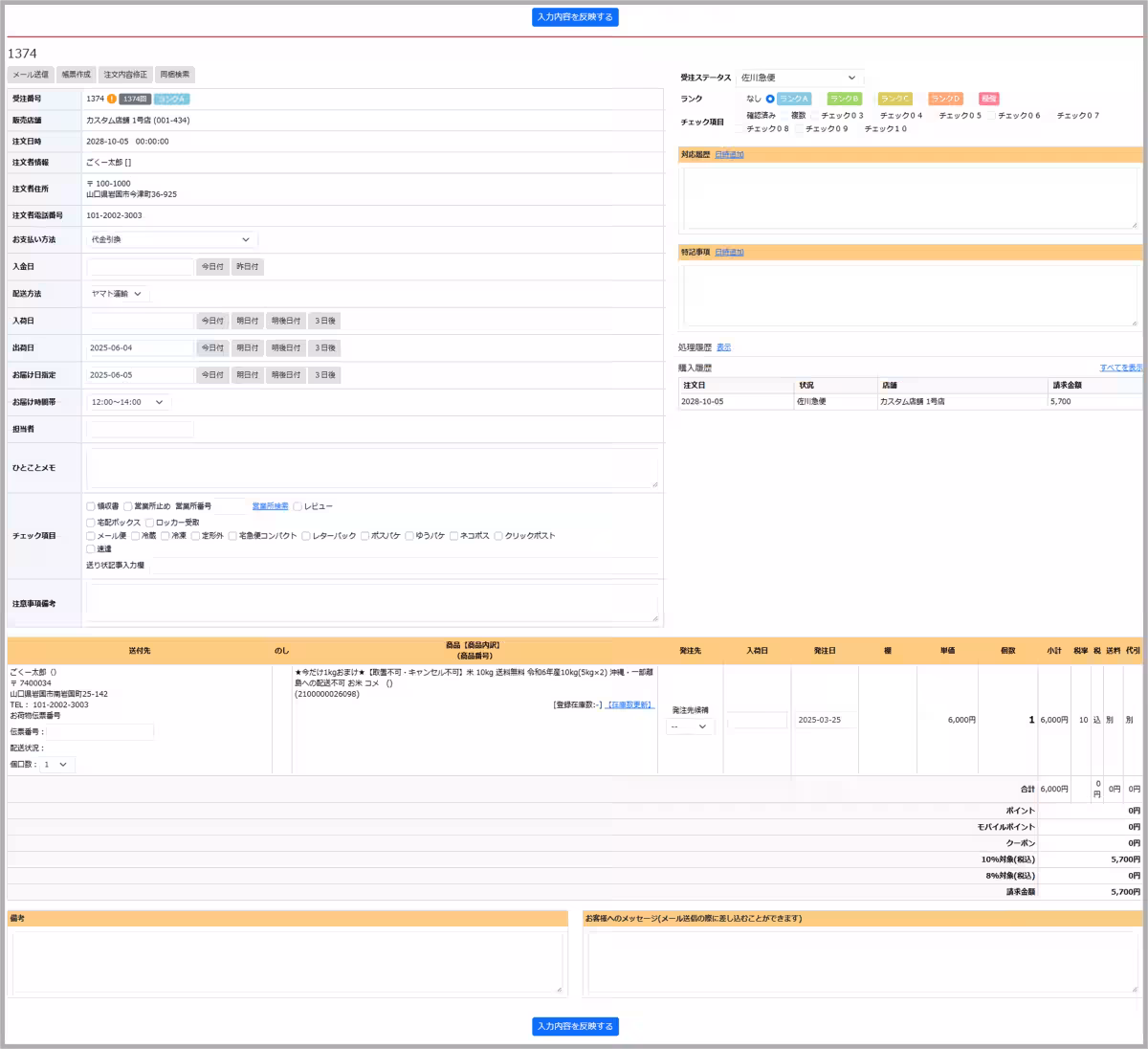Viewport: 1148px width, 1049px height.
Task: Select the green ランクB rank badge
Action: pyautogui.click(x=844, y=99)
